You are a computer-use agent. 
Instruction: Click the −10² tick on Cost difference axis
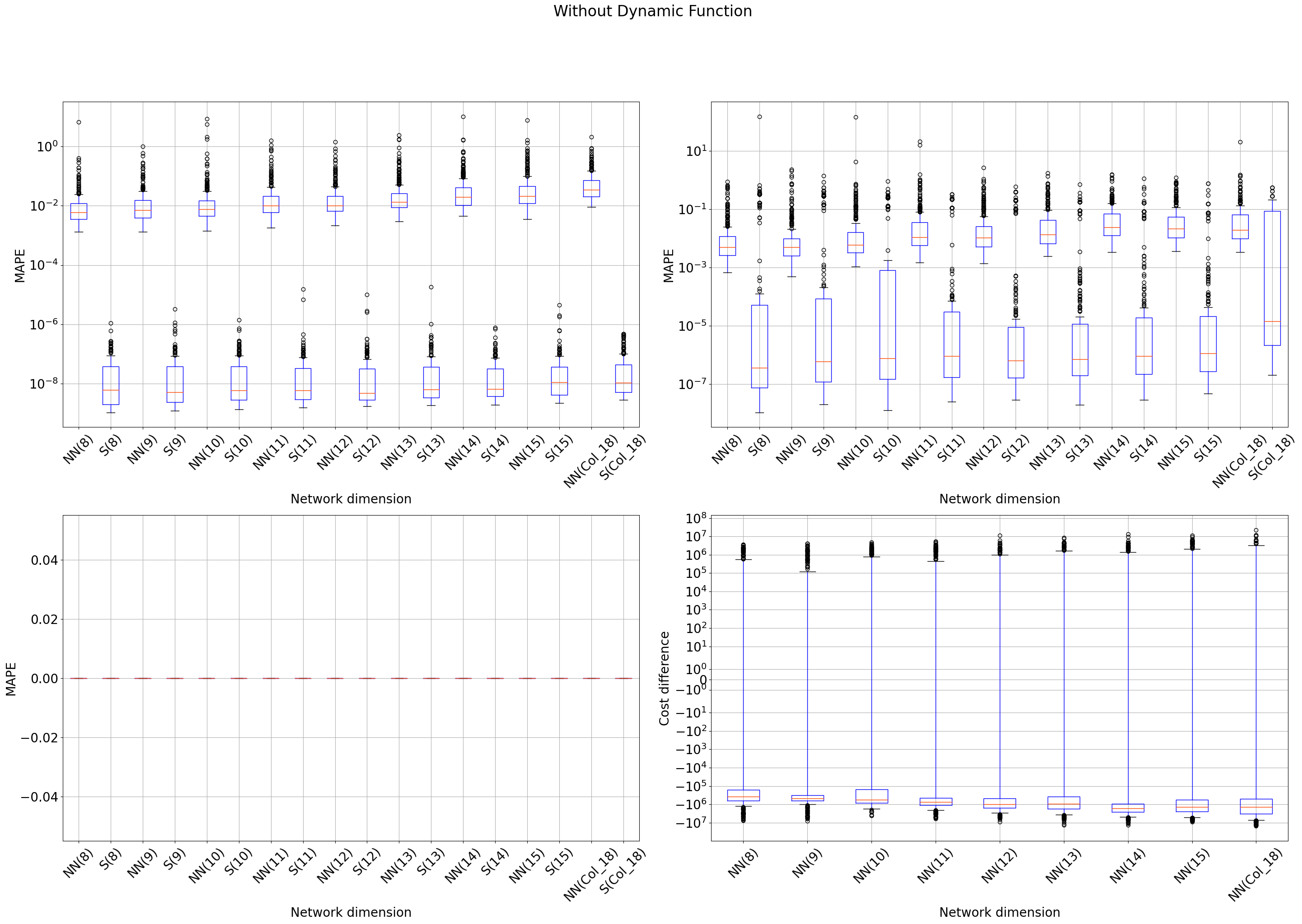click(691, 731)
